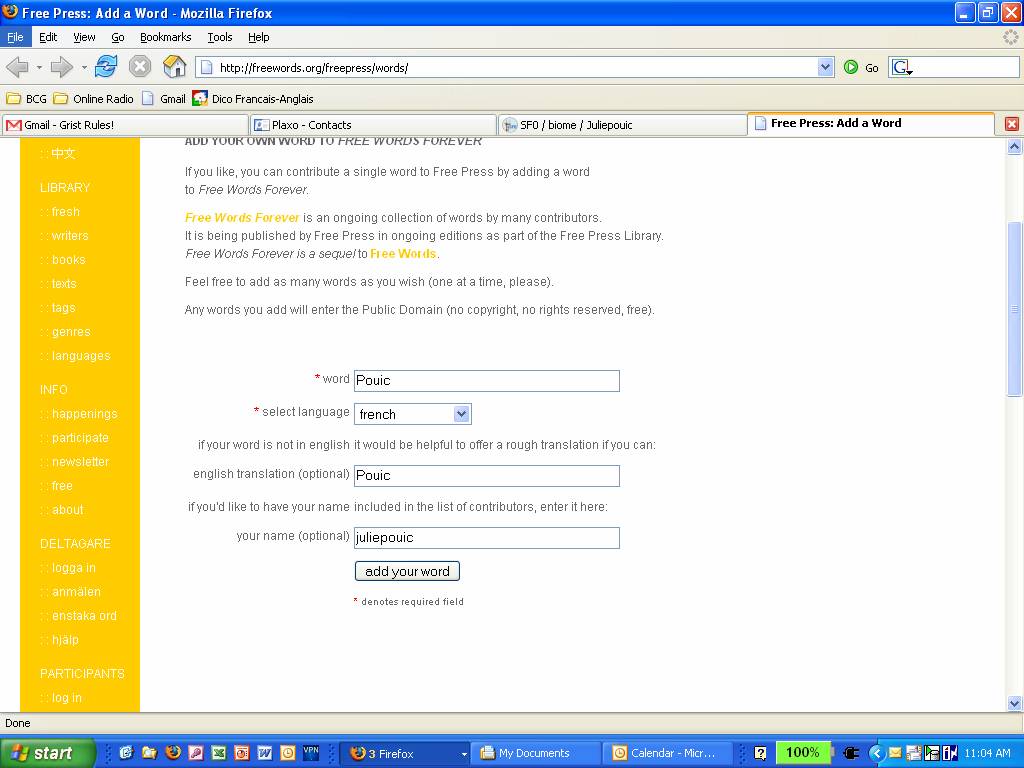Click the english translation text field
The width and height of the screenshot is (1024, 768).
pyautogui.click(x=486, y=476)
